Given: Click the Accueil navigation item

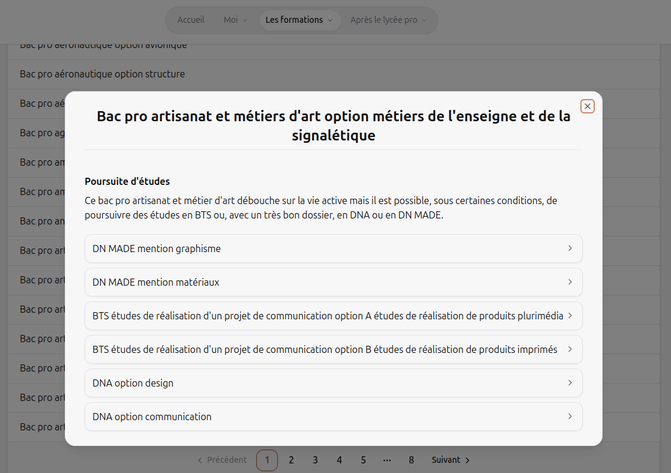Looking at the screenshot, I should (191, 20).
